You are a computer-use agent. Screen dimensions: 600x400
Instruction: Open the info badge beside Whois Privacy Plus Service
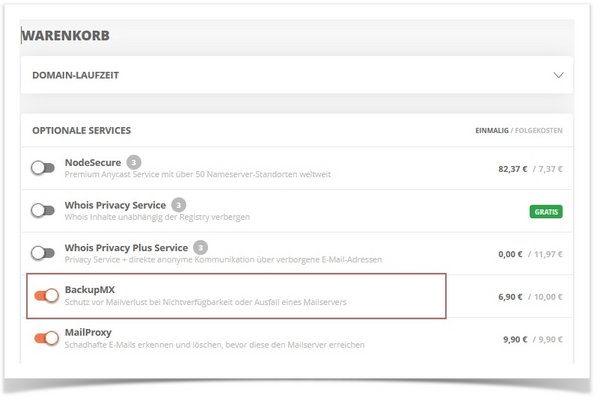200,247
